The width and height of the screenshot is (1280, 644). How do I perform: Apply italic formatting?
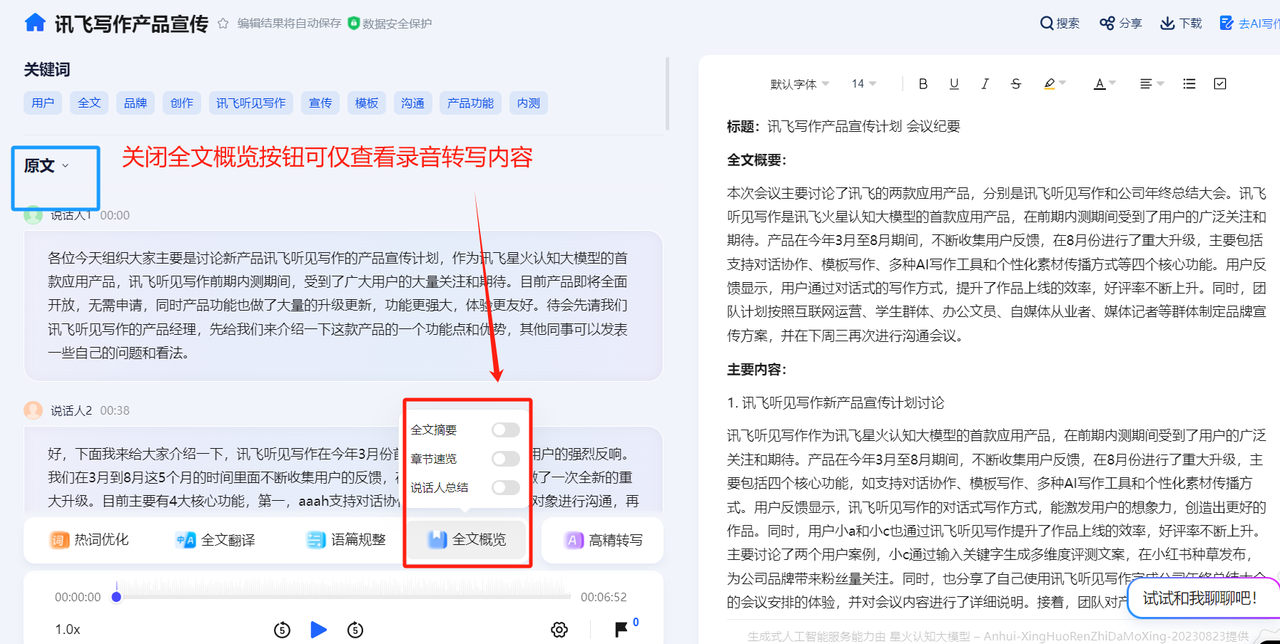coord(985,84)
